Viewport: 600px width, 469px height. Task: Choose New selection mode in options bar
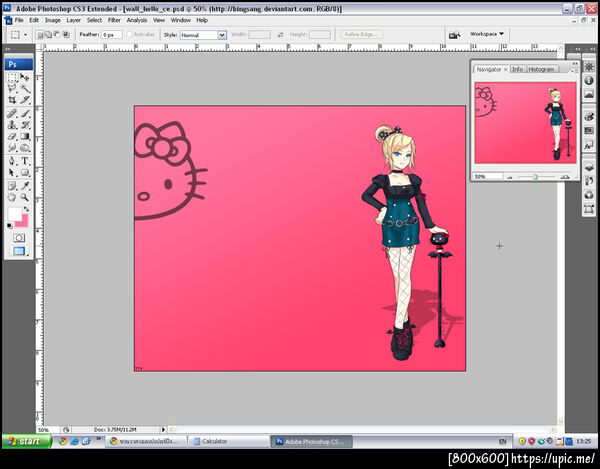click(39, 35)
